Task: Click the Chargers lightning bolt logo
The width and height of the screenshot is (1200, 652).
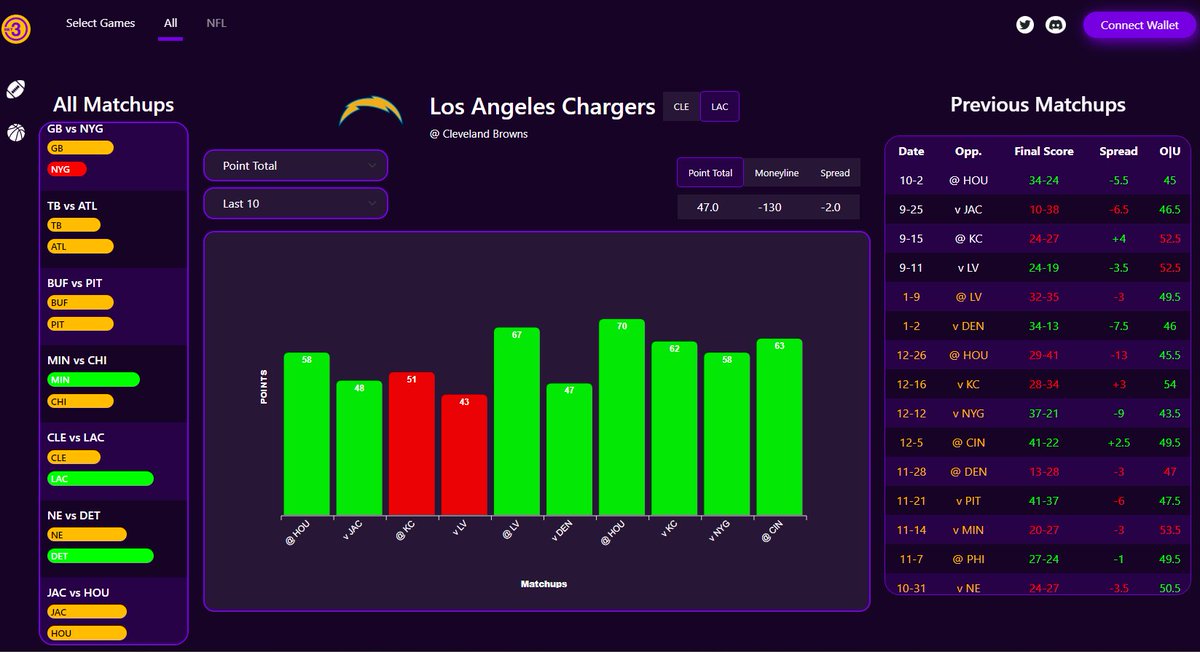Action: coord(371,110)
